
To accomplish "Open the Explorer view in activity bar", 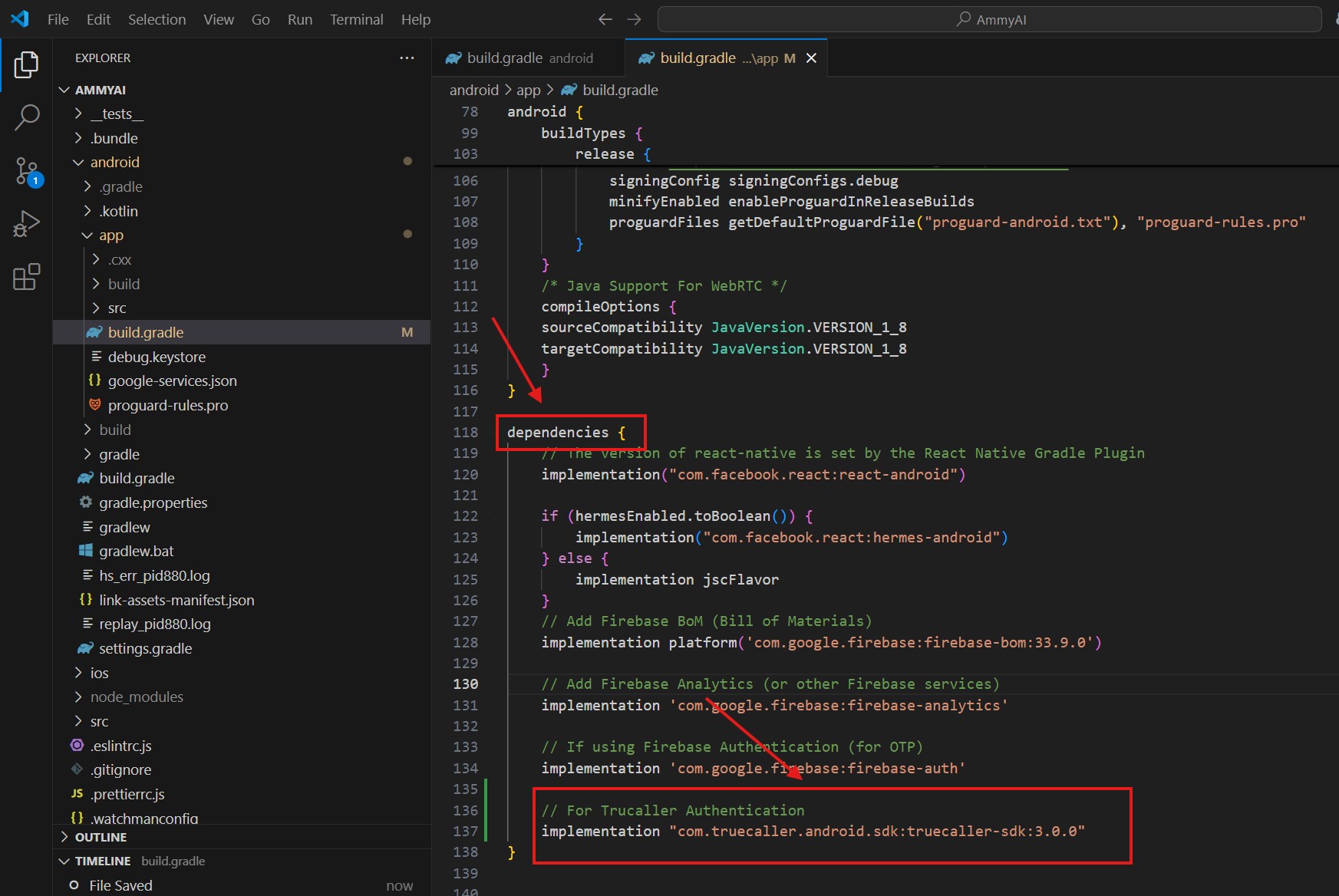I will click(26, 65).
